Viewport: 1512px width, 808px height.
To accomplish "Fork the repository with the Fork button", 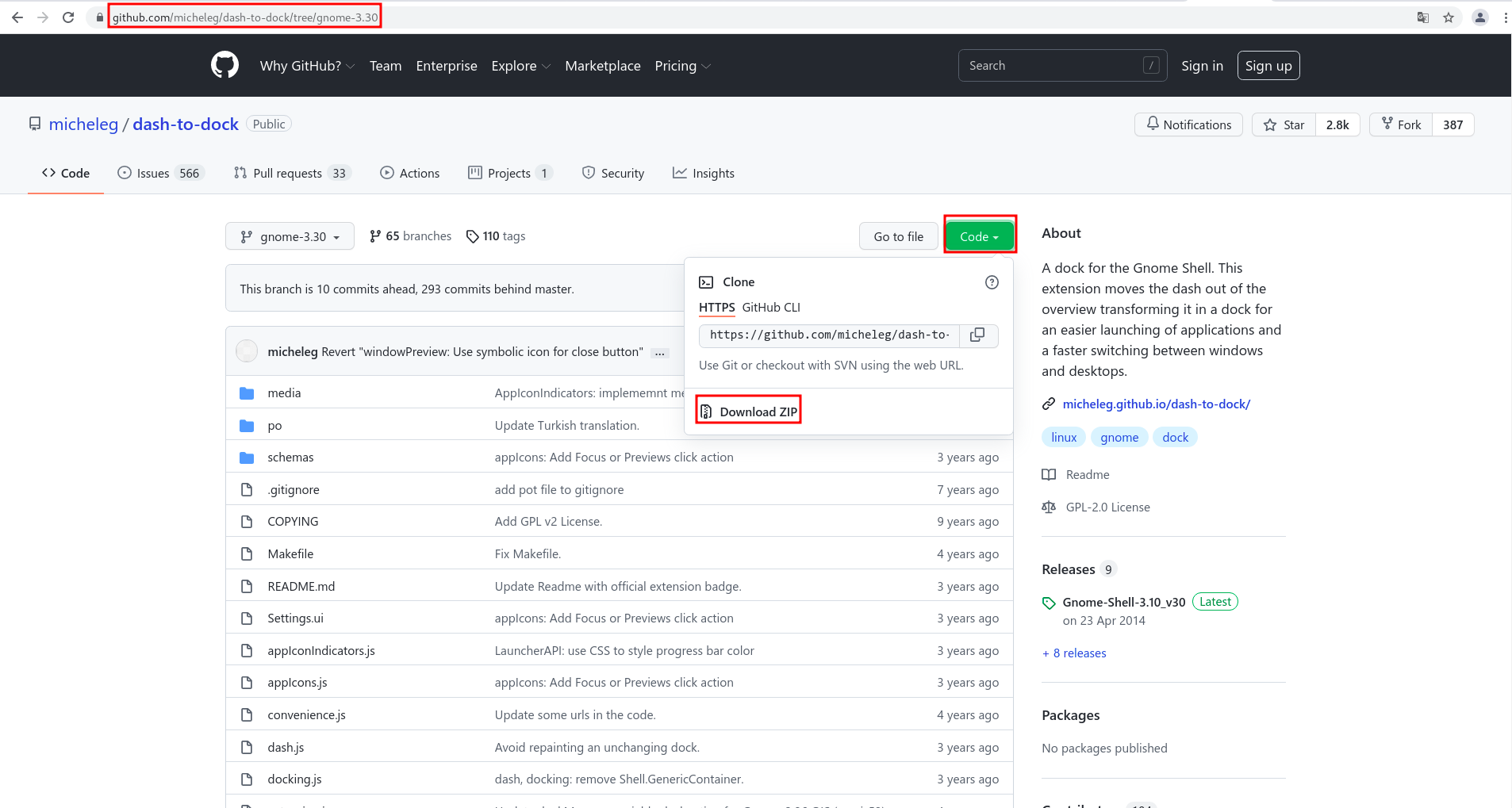I will (1401, 124).
